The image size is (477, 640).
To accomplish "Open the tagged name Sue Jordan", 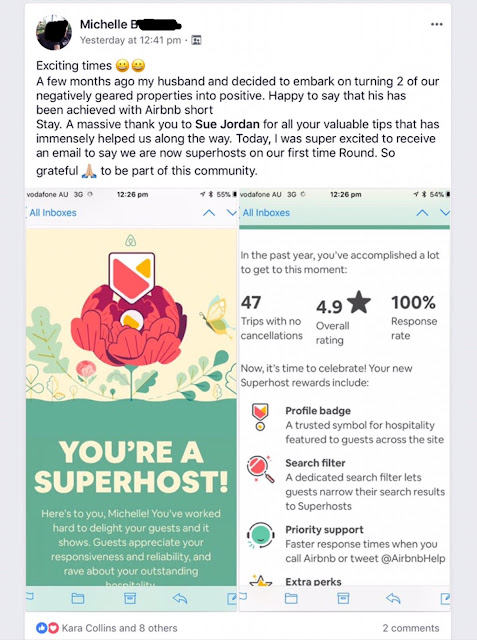I will (x=227, y=124).
